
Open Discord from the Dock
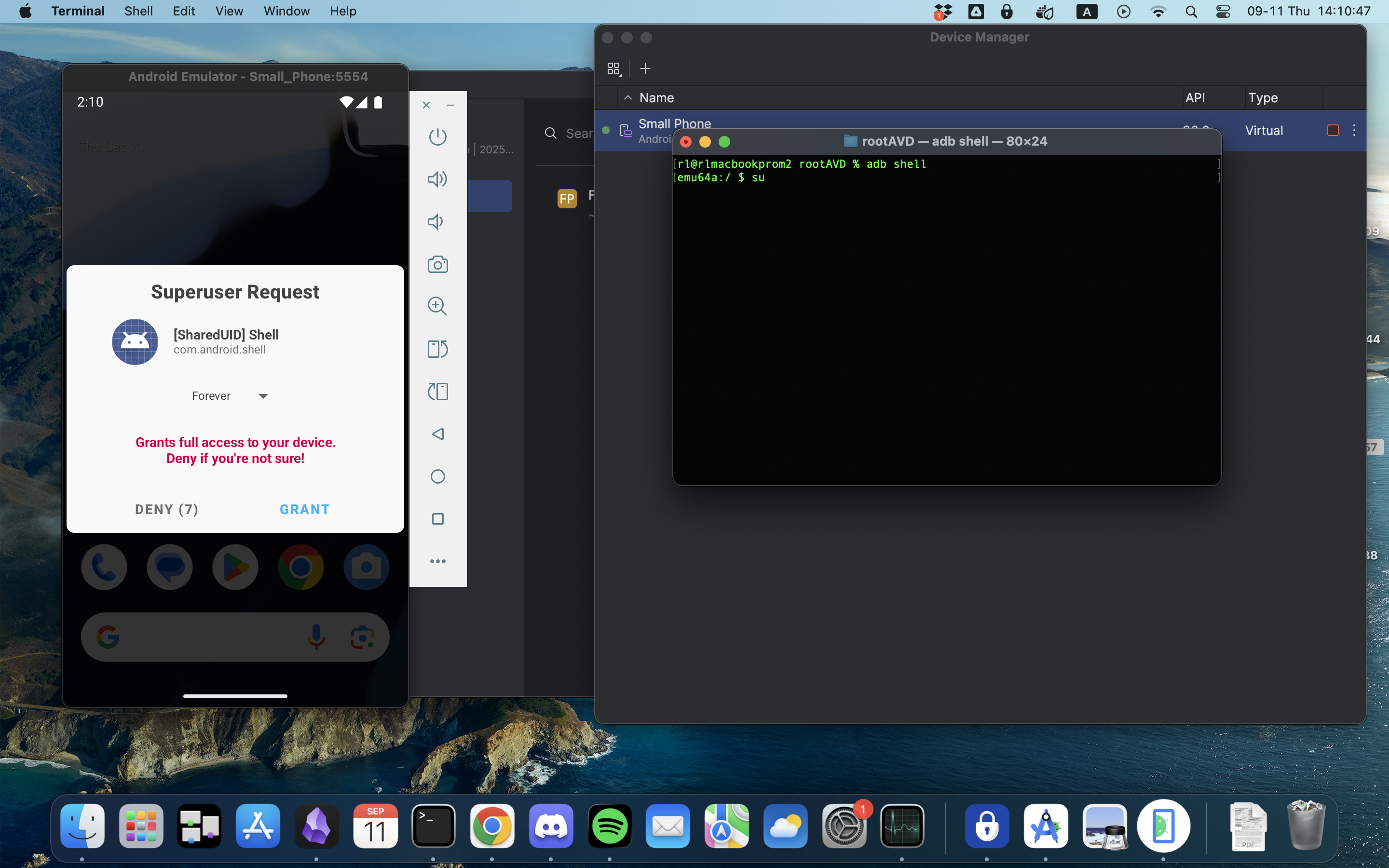(x=551, y=826)
